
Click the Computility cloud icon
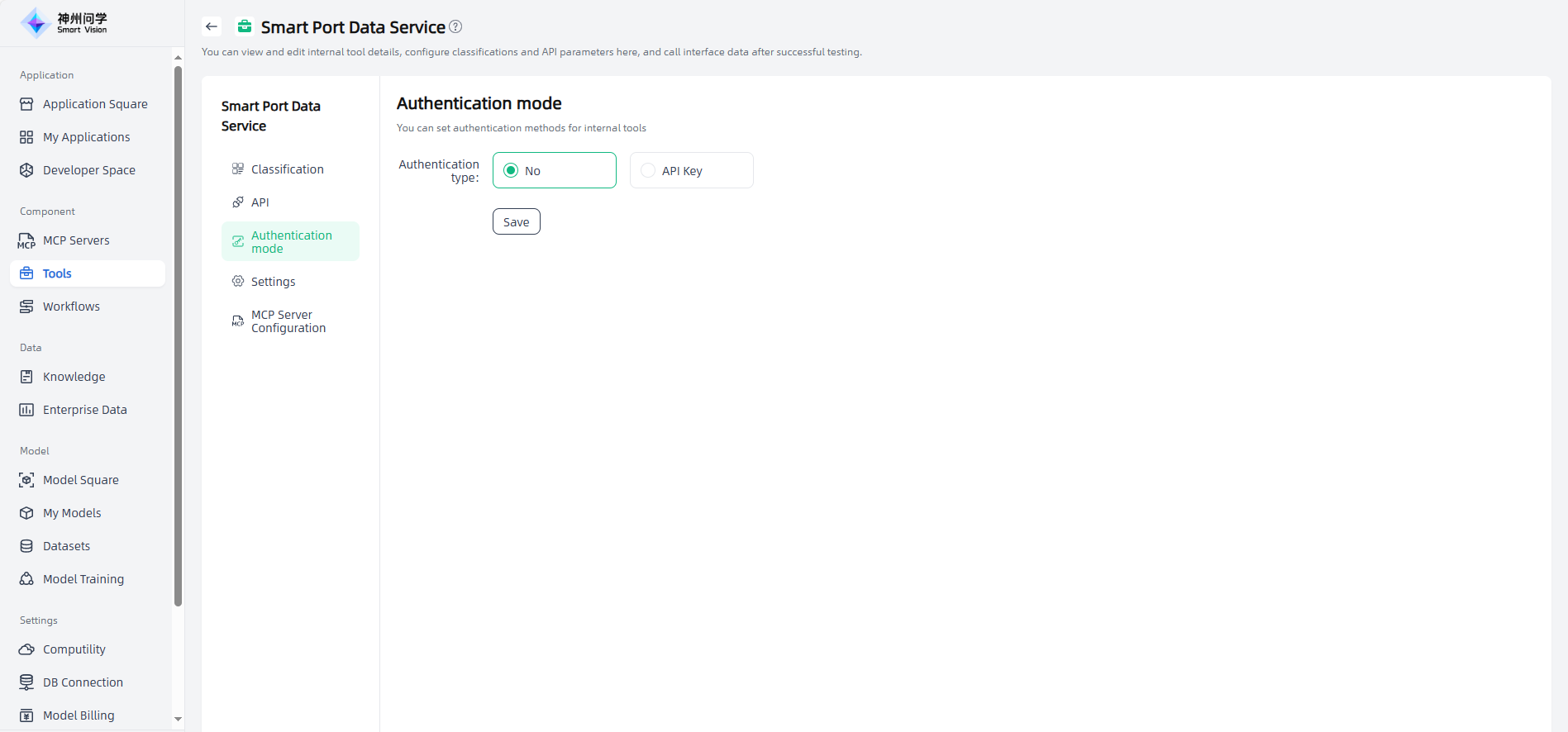[x=26, y=649]
